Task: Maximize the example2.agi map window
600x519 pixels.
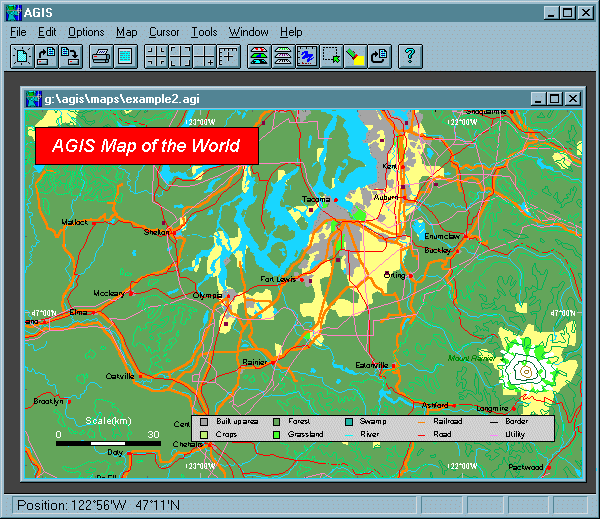Action: [x=554, y=99]
